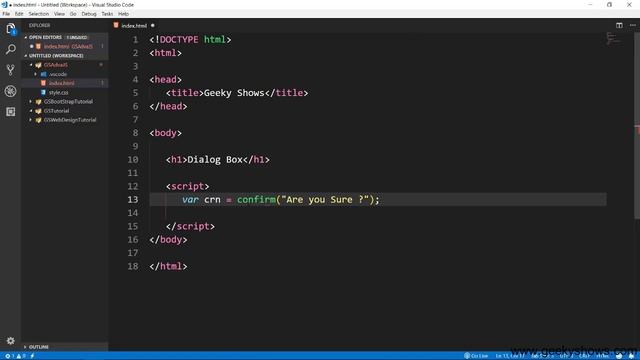This screenshot has height=360, width=640.
Task: Click the VS Code logo in title bar
Action: click(x=4, y=4)
